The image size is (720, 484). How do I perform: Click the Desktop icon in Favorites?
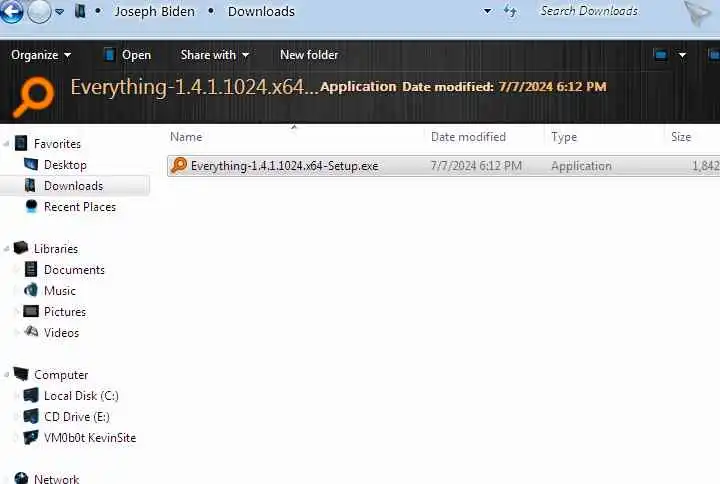coord(31,164)
